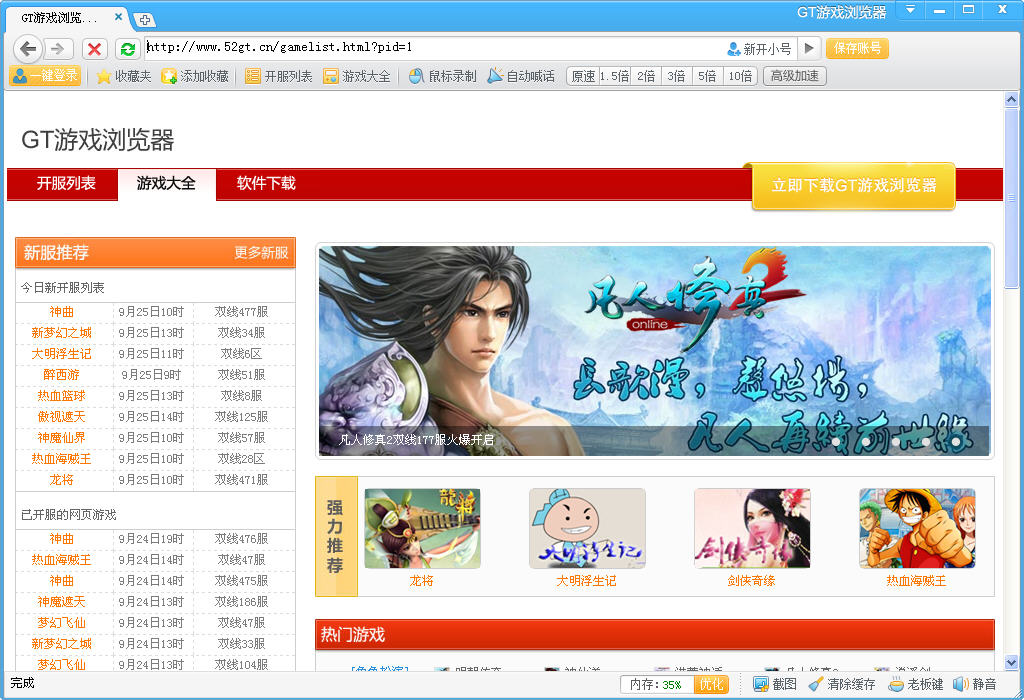Open 收藏夹 favorites star
The image size is (1024, 700).
tap(123, 76)
